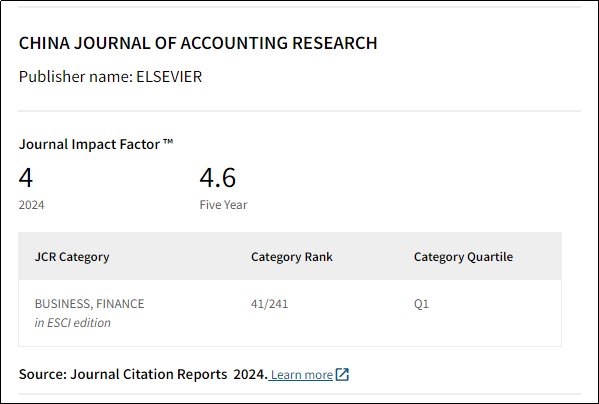Open the external link icon beside Learn more

coord(342,375)
